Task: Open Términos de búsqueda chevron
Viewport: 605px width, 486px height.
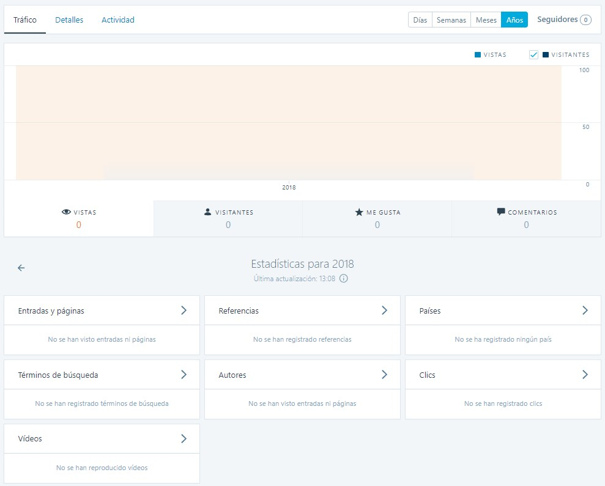Action: tap(184, 375)
